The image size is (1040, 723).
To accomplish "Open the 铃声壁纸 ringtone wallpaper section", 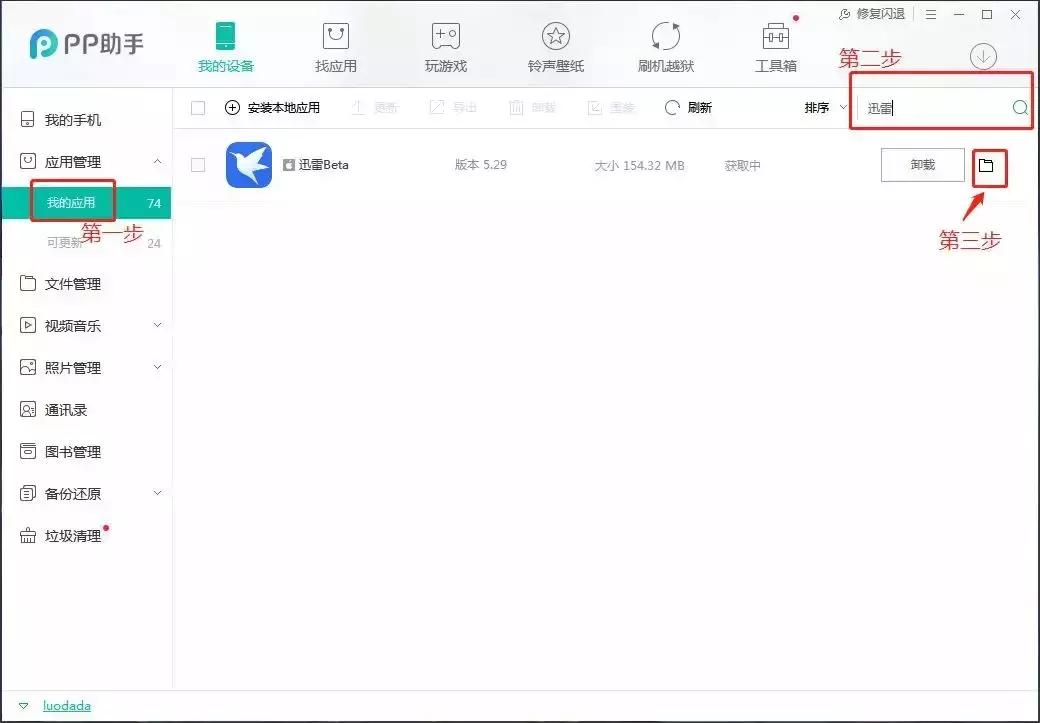I will pos(554,38).
